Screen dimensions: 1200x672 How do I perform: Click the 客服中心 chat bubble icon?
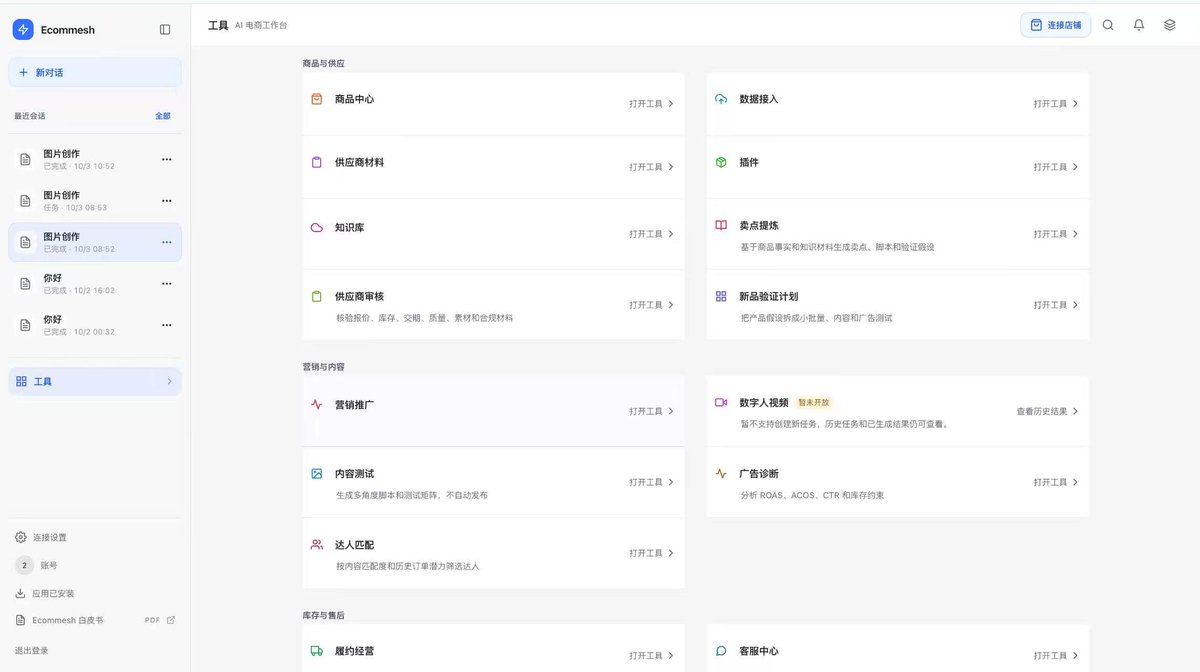point(721,651)
